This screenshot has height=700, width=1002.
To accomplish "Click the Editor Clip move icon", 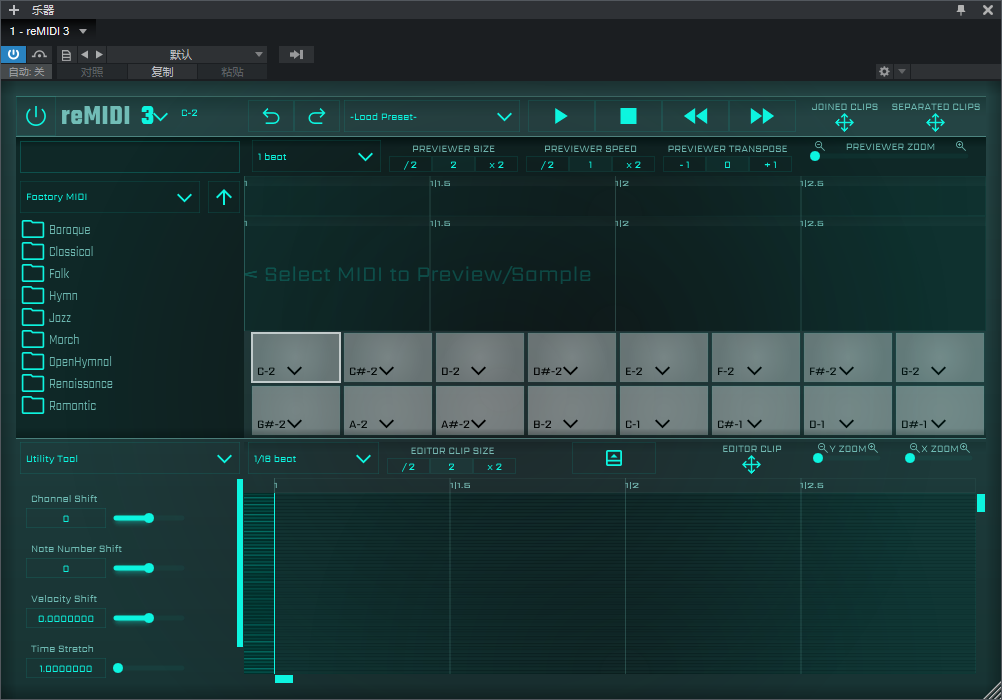I will click(x=752, y=465).
